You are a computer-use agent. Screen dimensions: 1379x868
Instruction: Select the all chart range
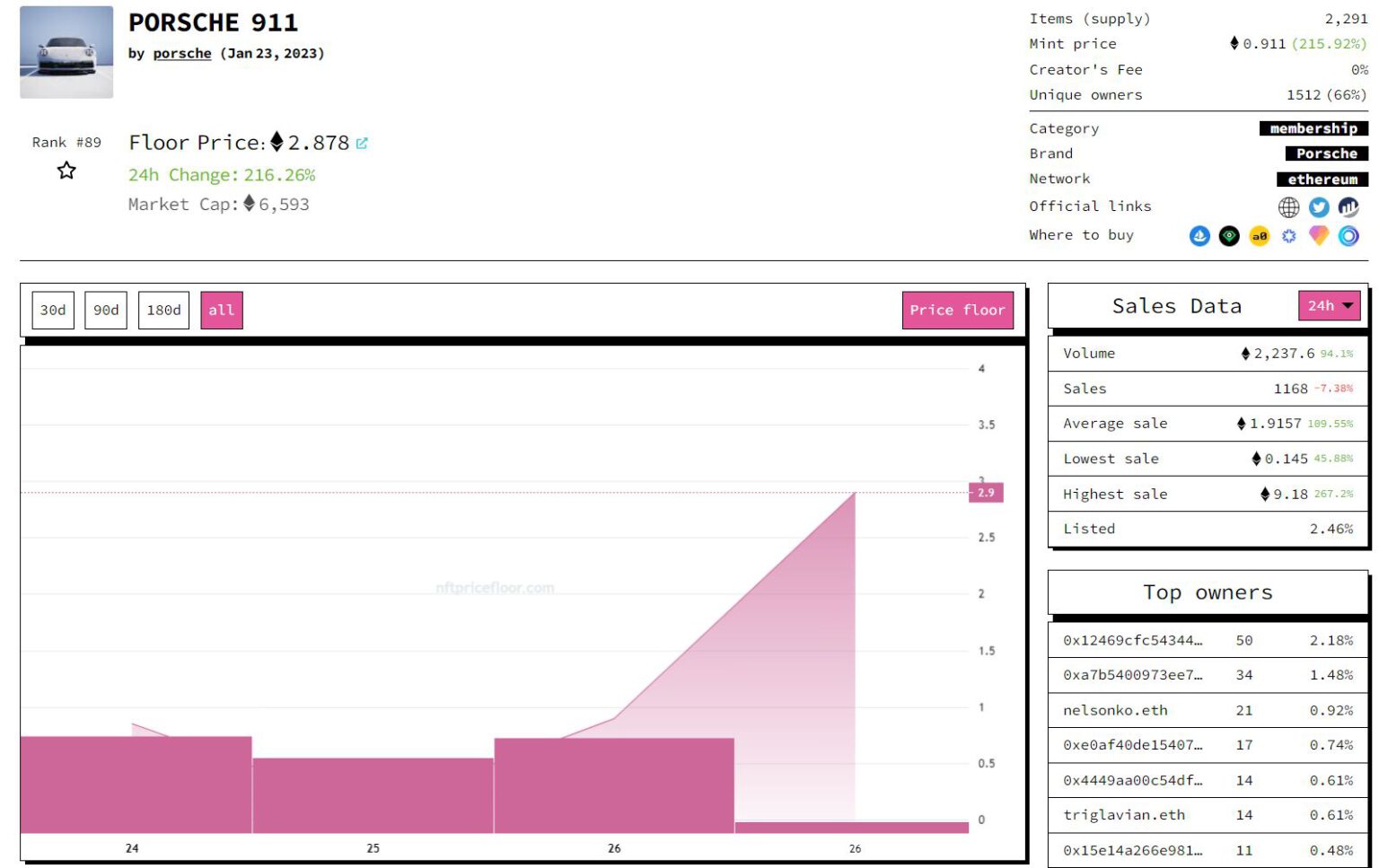(222, 311)
